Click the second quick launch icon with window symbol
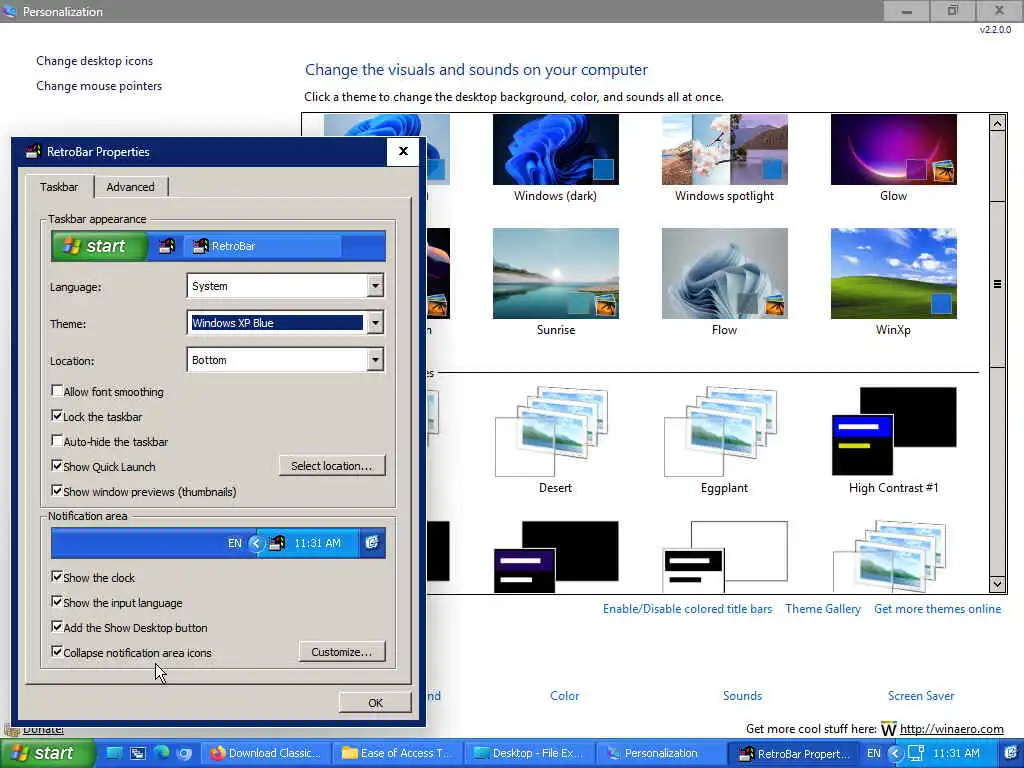This screenshot has height=768, width=1024. tap(138, 754)
